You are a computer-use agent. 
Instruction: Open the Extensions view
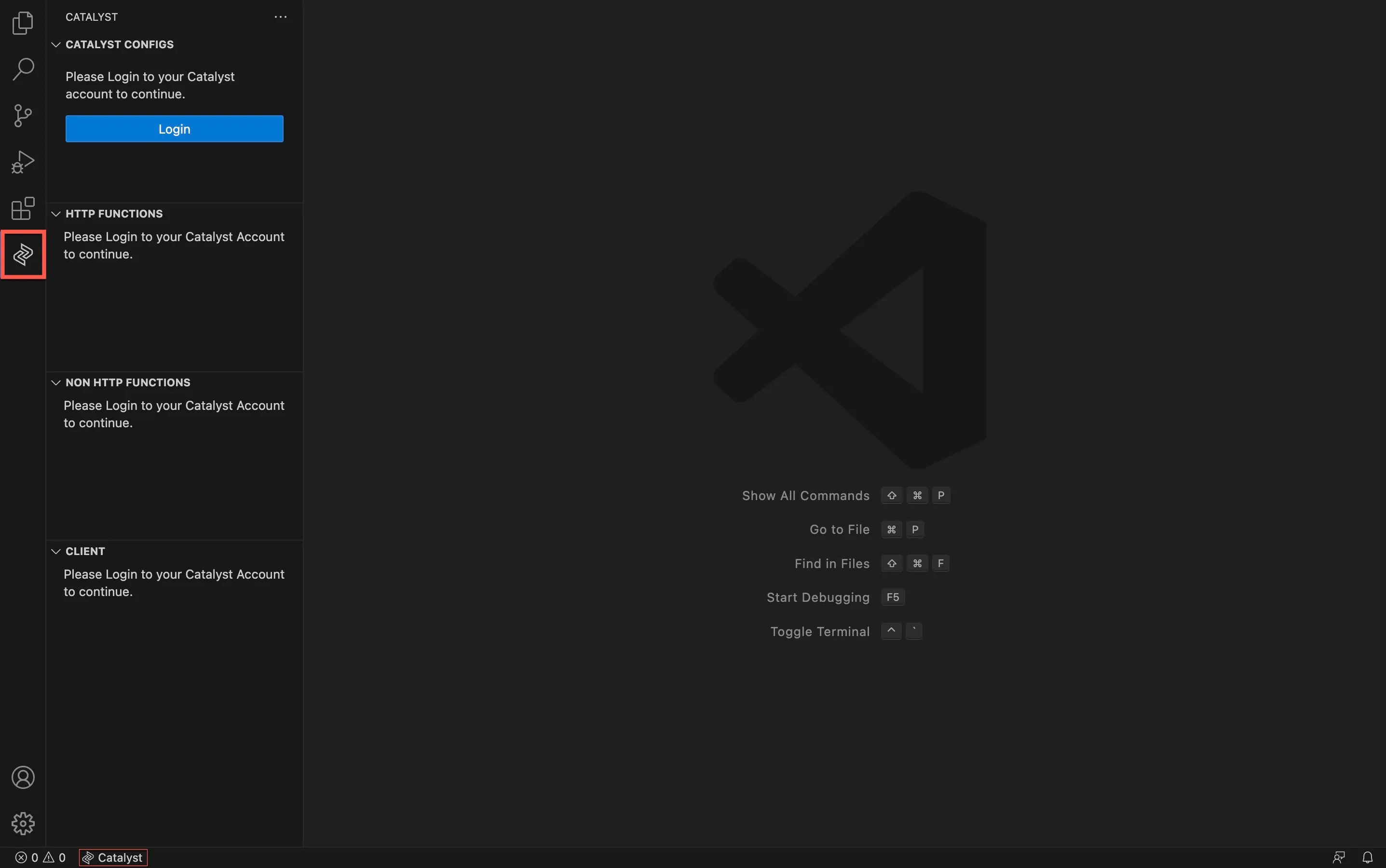[x=23, y=208]
